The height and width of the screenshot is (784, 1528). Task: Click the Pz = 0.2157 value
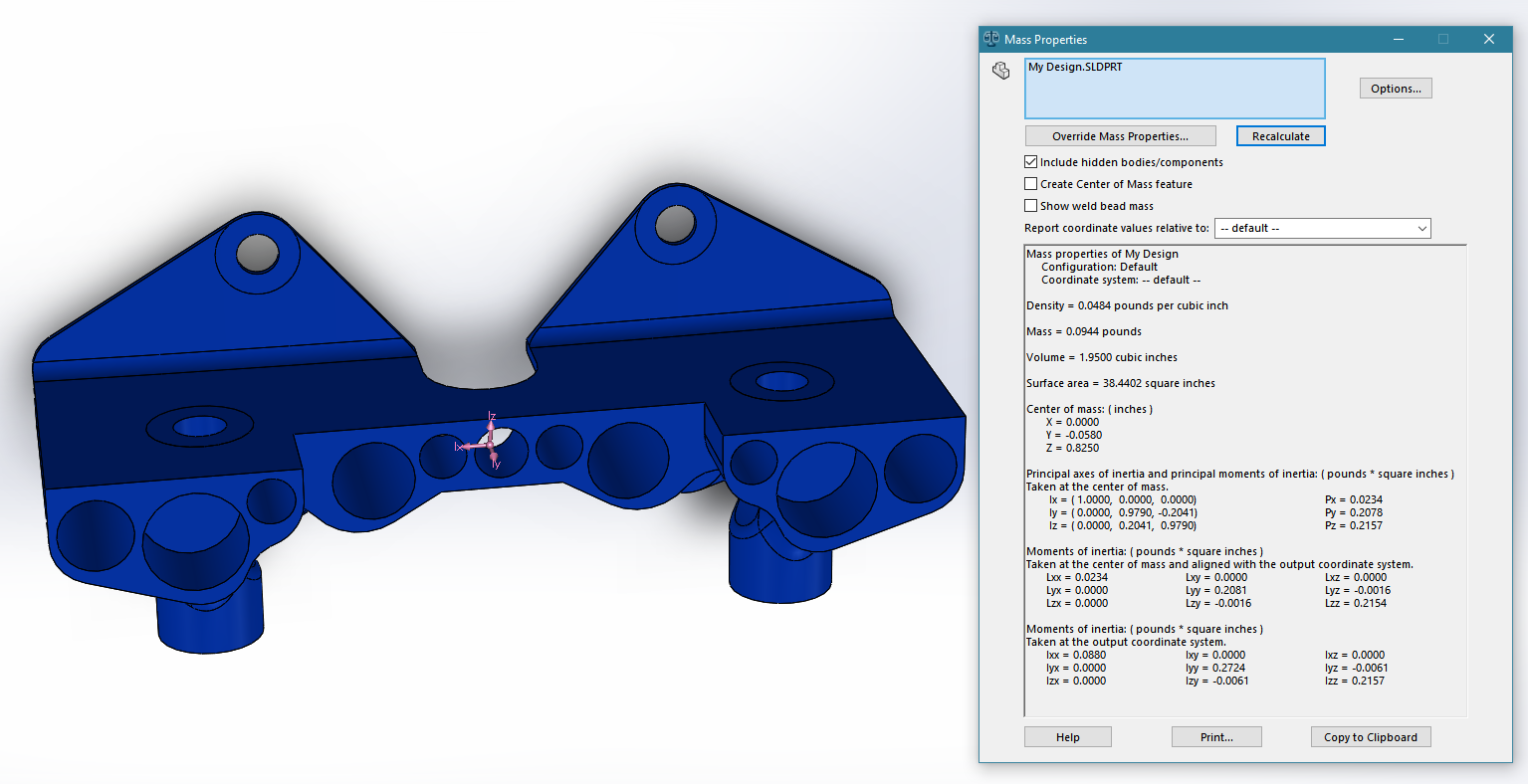[x=1353, y=525]
